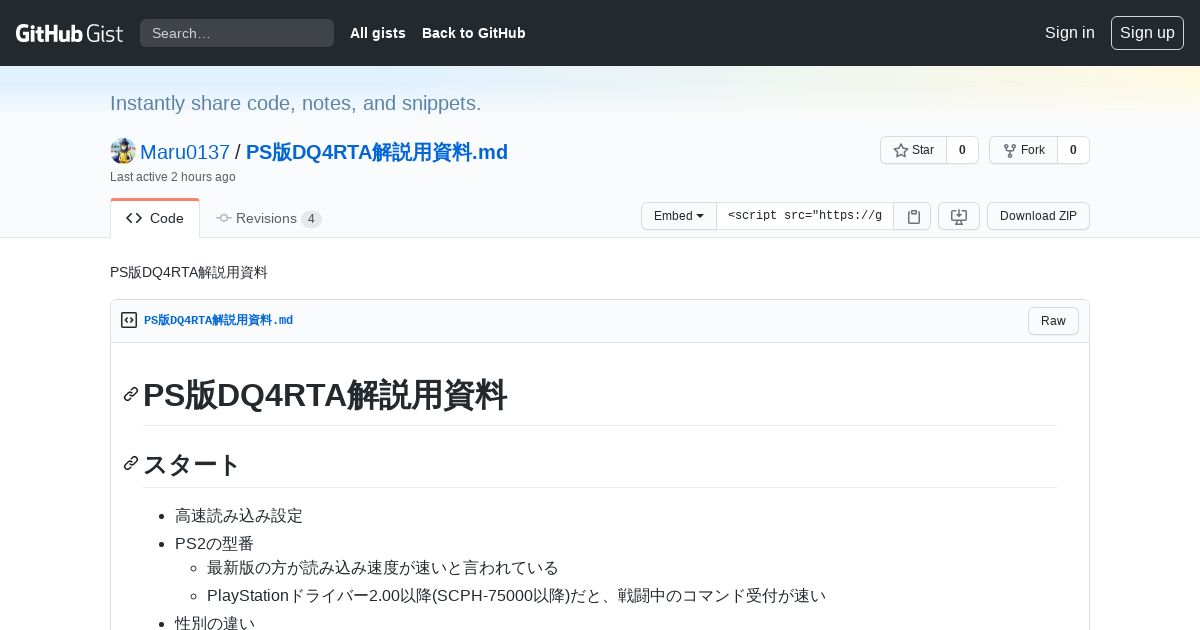Viewport: 1200px width, 630px height.
Task: Select the sub-bullet starting with PlayStationドライバー2.00以降
Action: (x=516, y=596)
